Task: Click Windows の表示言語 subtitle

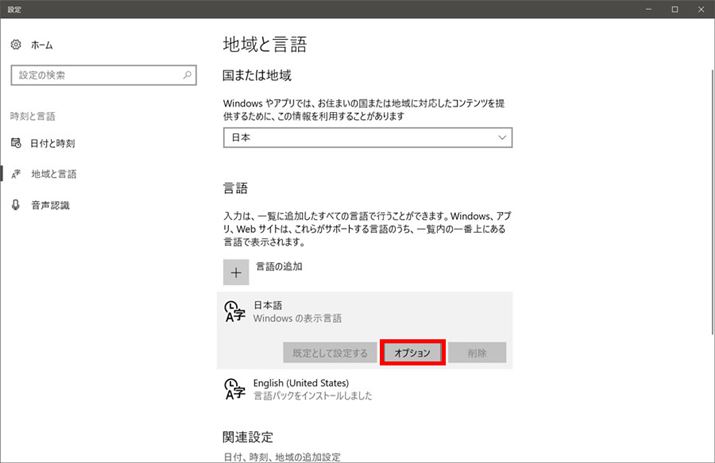Action: pyautogui.click(x=297, y=318)
